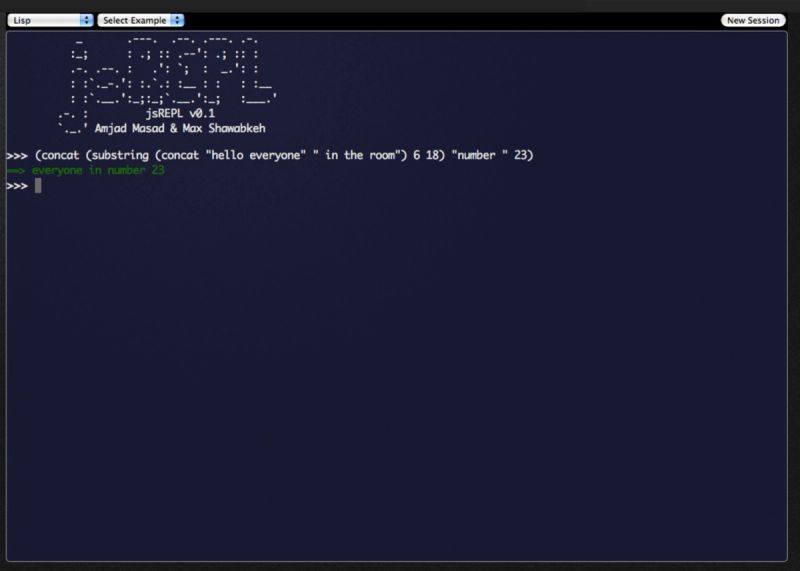Open the Lisp language dropdown
The height and width of the screenshot is (571, 800).
coord(50,20)
